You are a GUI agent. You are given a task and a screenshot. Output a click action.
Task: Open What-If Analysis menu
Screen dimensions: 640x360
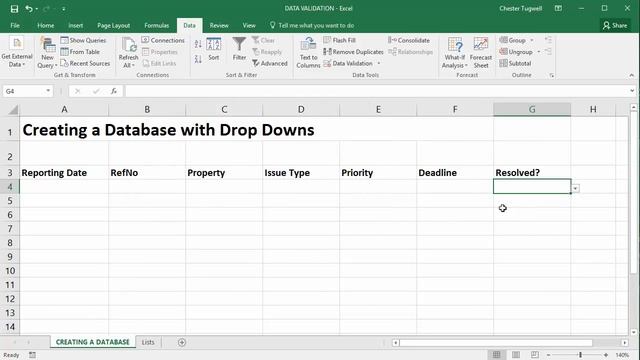pyautogui.click(x=455, y=53)
